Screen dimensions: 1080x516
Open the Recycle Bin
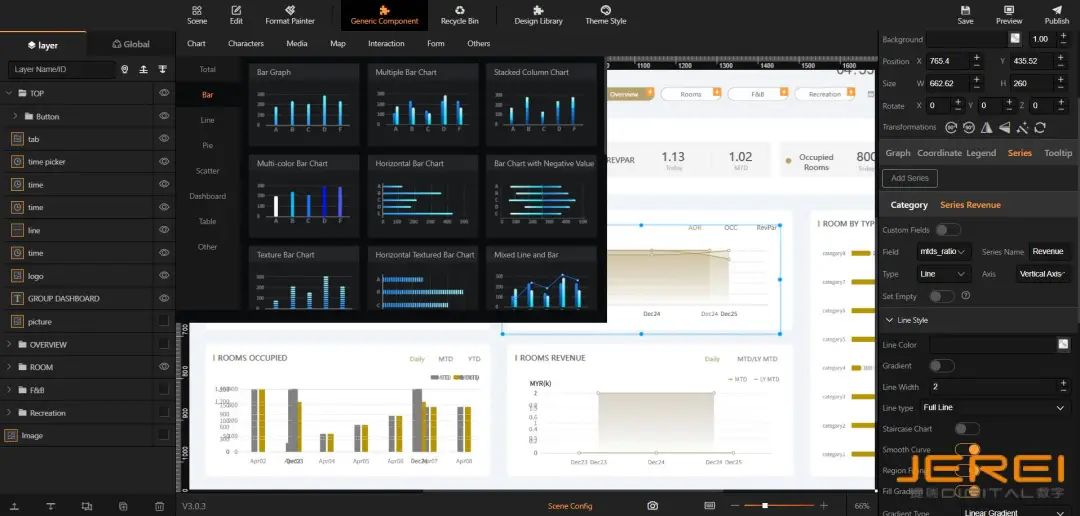point(459,14)
